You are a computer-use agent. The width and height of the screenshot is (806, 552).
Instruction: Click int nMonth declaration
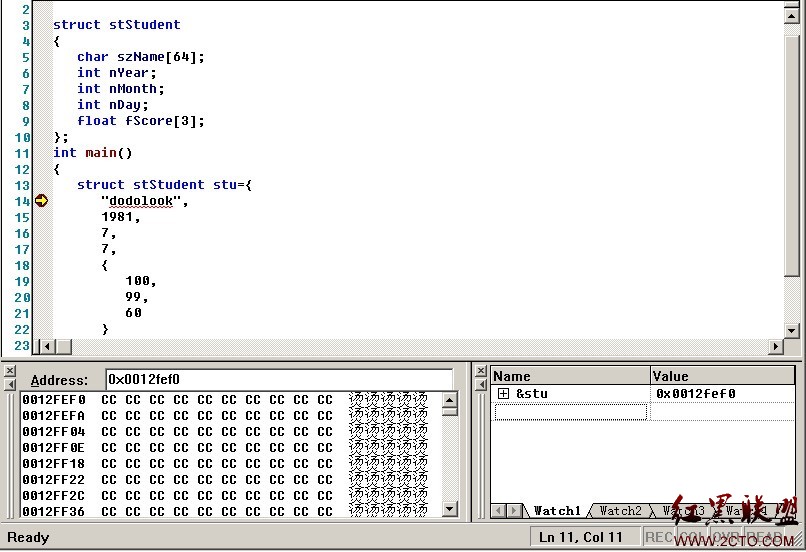pos(121,88)
